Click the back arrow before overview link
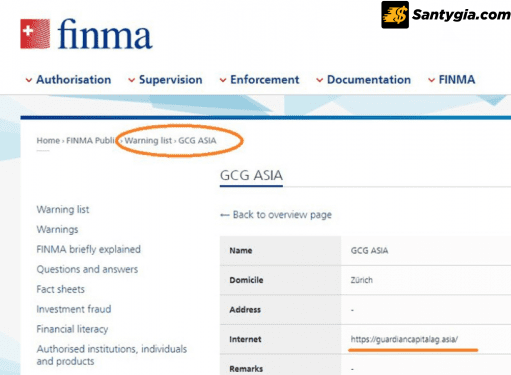The image size is (511, 375). tap(225, 215)
